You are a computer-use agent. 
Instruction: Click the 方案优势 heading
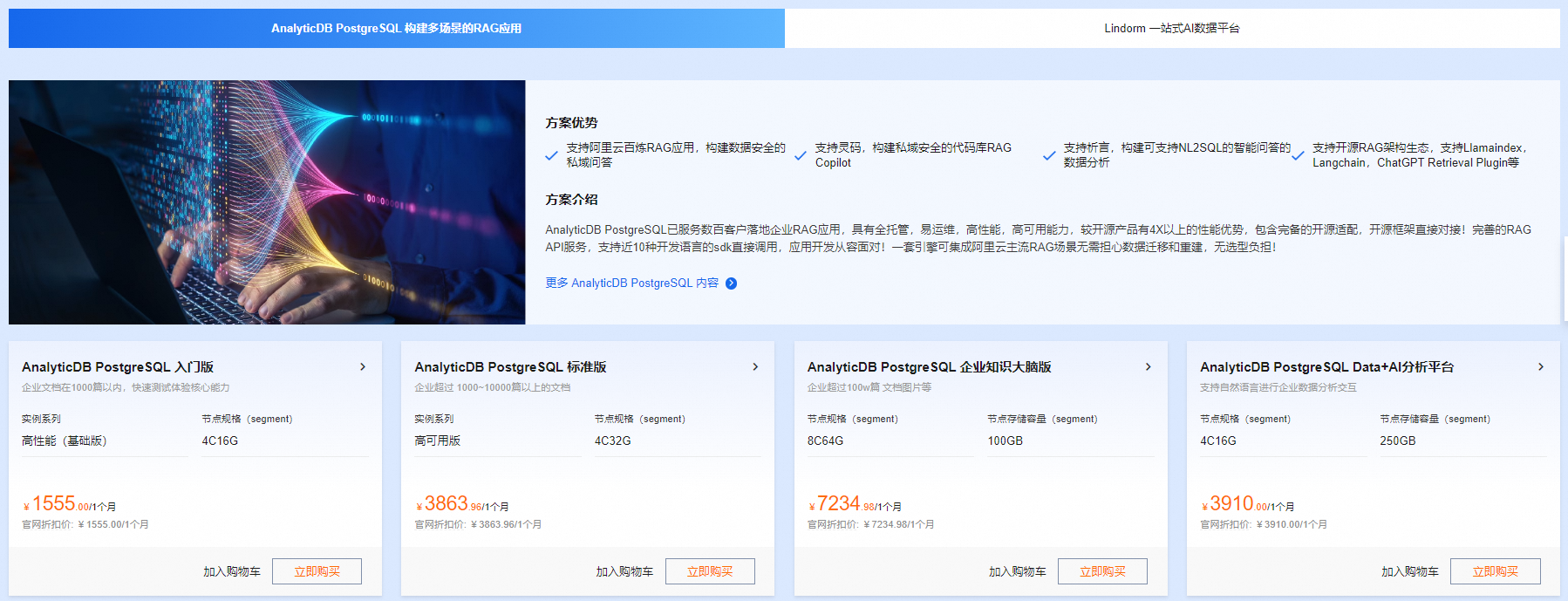(571, 123)
